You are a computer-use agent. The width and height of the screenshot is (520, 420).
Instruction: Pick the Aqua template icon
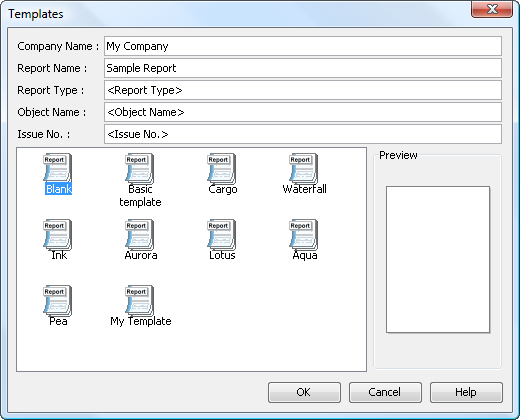coord(303,234)
